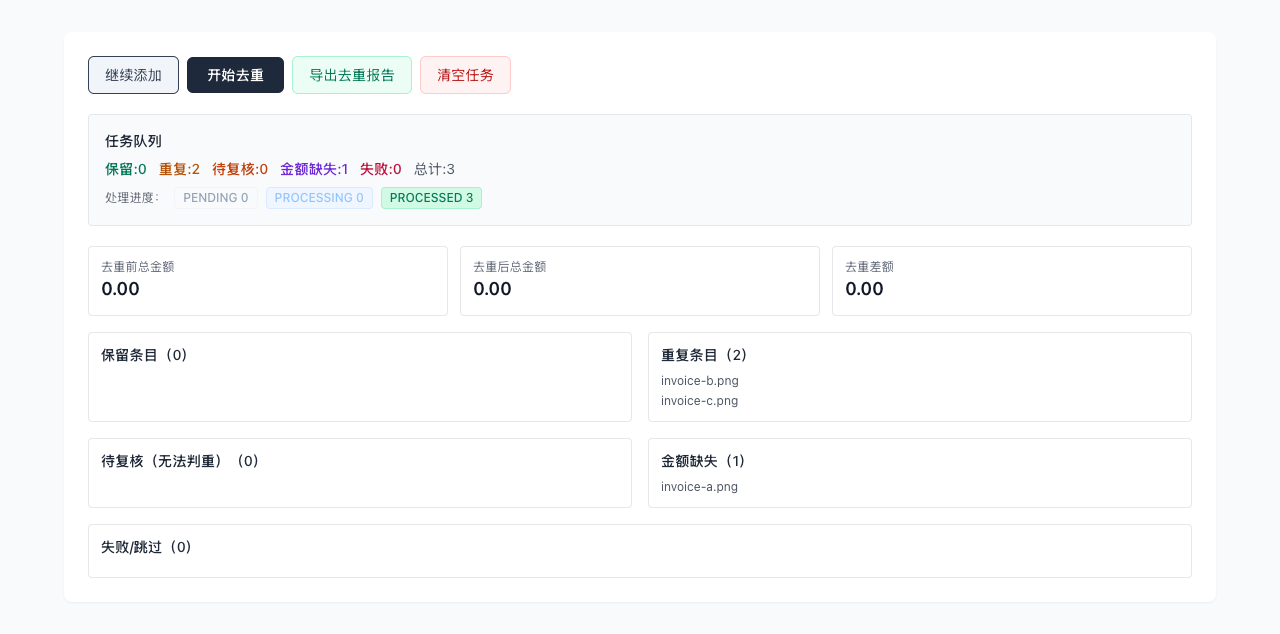
Task: Click the PROCESSING 0 status badge
Action: 319,198
